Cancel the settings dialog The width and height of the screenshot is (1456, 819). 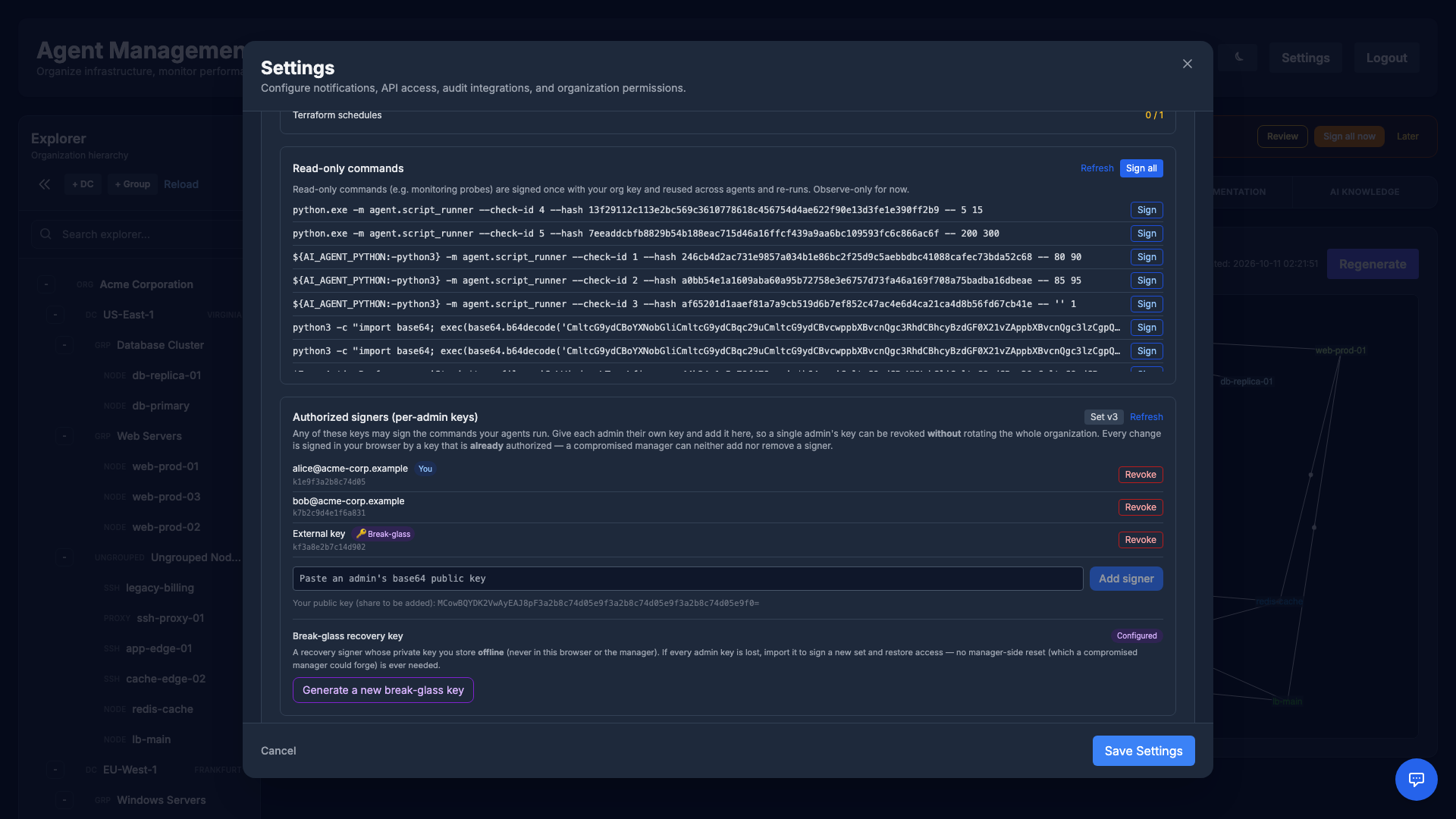click(x=278, y=751)
